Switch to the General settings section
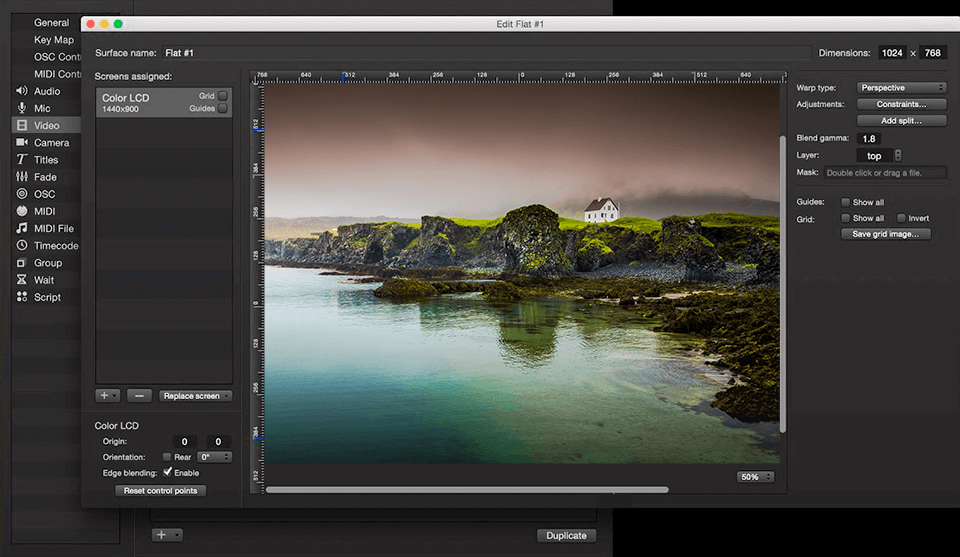This screenshot has height=557, width=960. (52, 22)
